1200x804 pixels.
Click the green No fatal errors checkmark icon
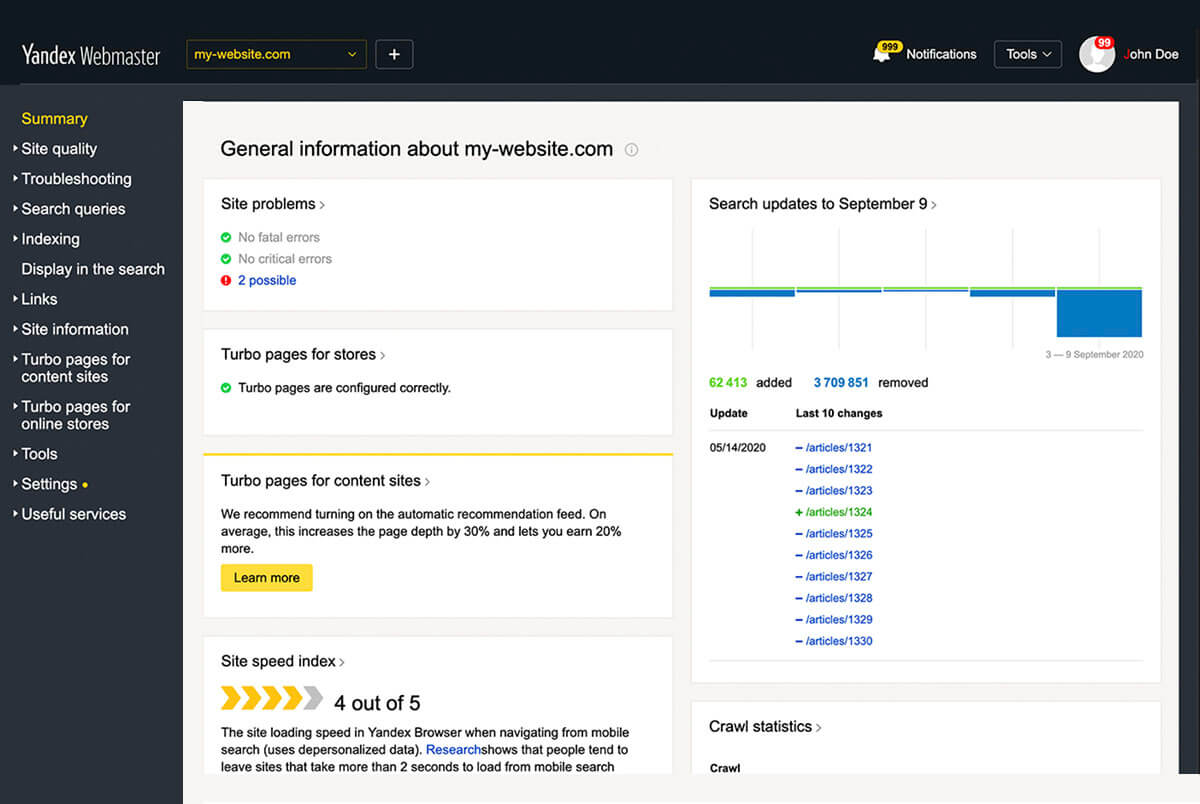tap(227, 237)
